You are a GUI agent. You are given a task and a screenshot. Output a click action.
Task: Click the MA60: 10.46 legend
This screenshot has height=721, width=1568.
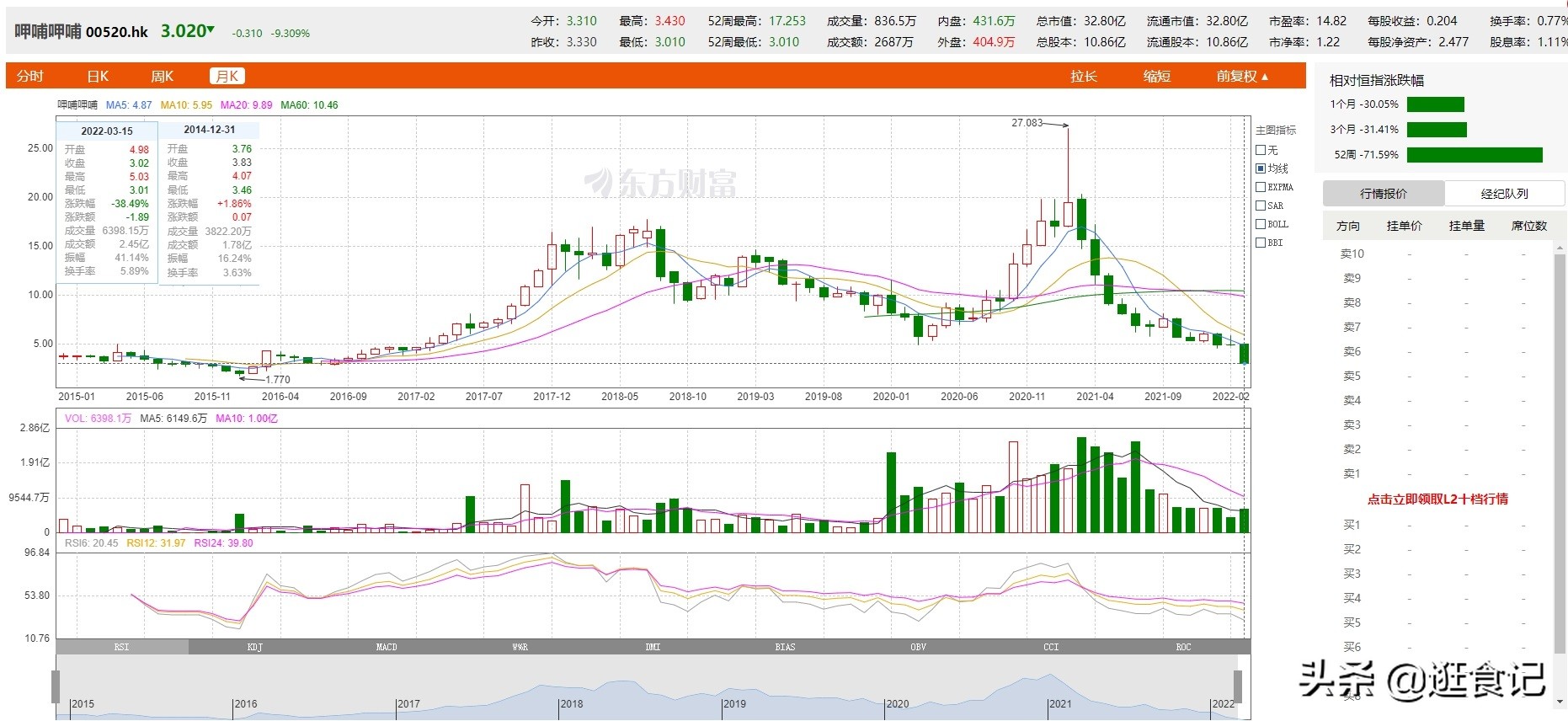click(x=309, y=105)
